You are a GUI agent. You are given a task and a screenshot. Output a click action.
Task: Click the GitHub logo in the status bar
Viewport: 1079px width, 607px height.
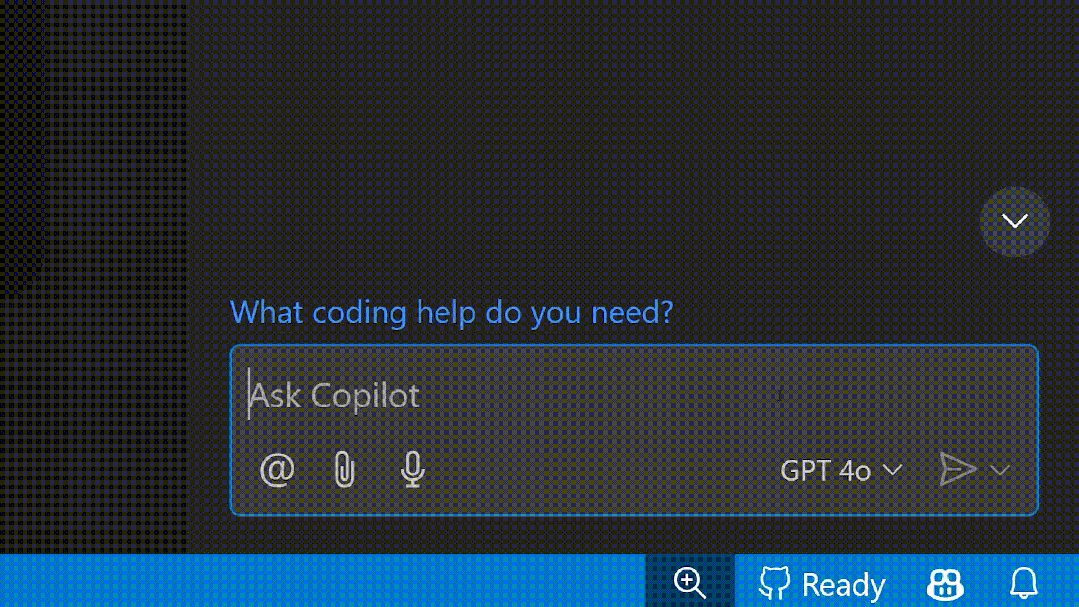click(774, 583)
